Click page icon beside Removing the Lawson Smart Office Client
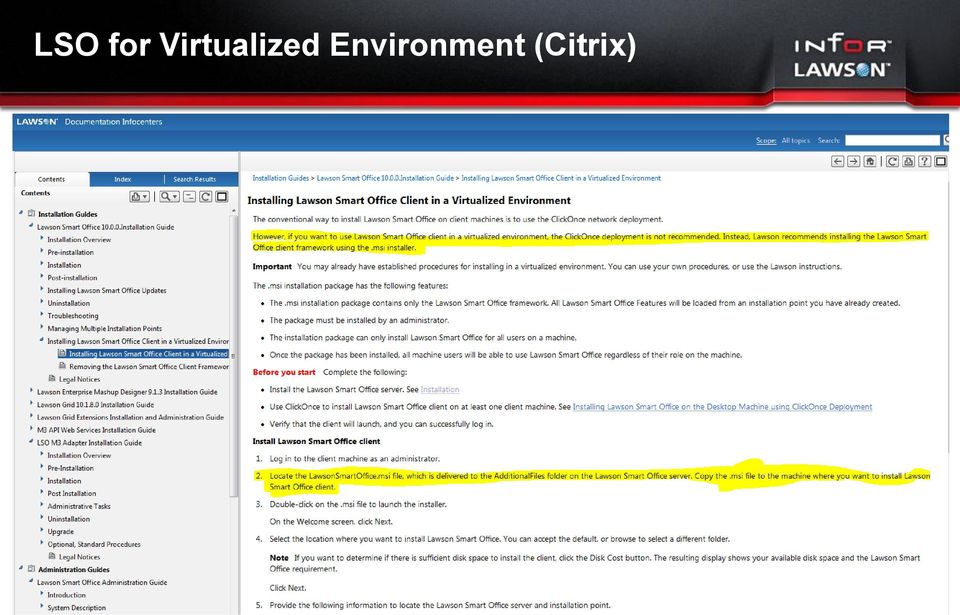The height and width of the screenshot is (615, 960). (x=62, y=366)
